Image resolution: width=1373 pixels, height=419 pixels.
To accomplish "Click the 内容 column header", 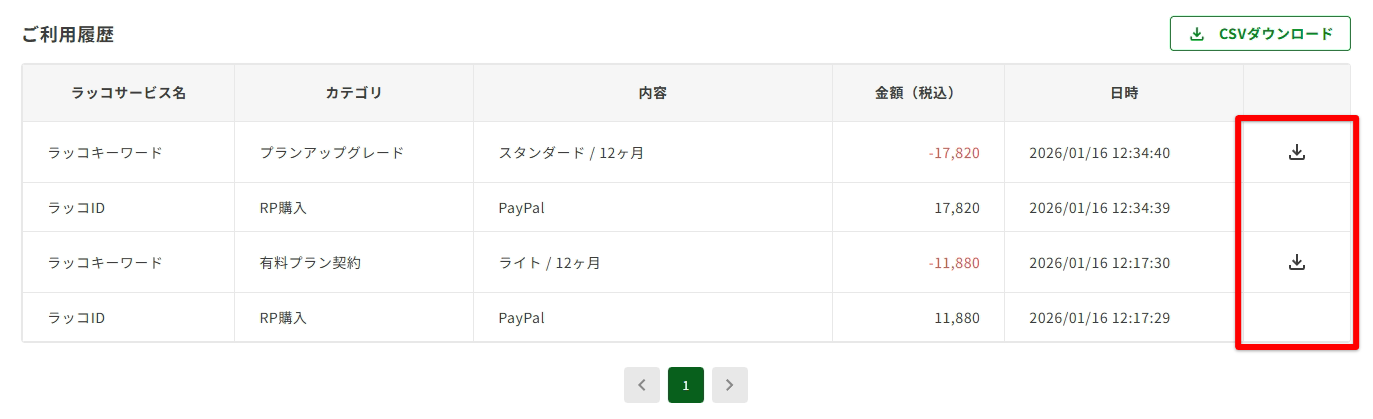I will 653,93.
